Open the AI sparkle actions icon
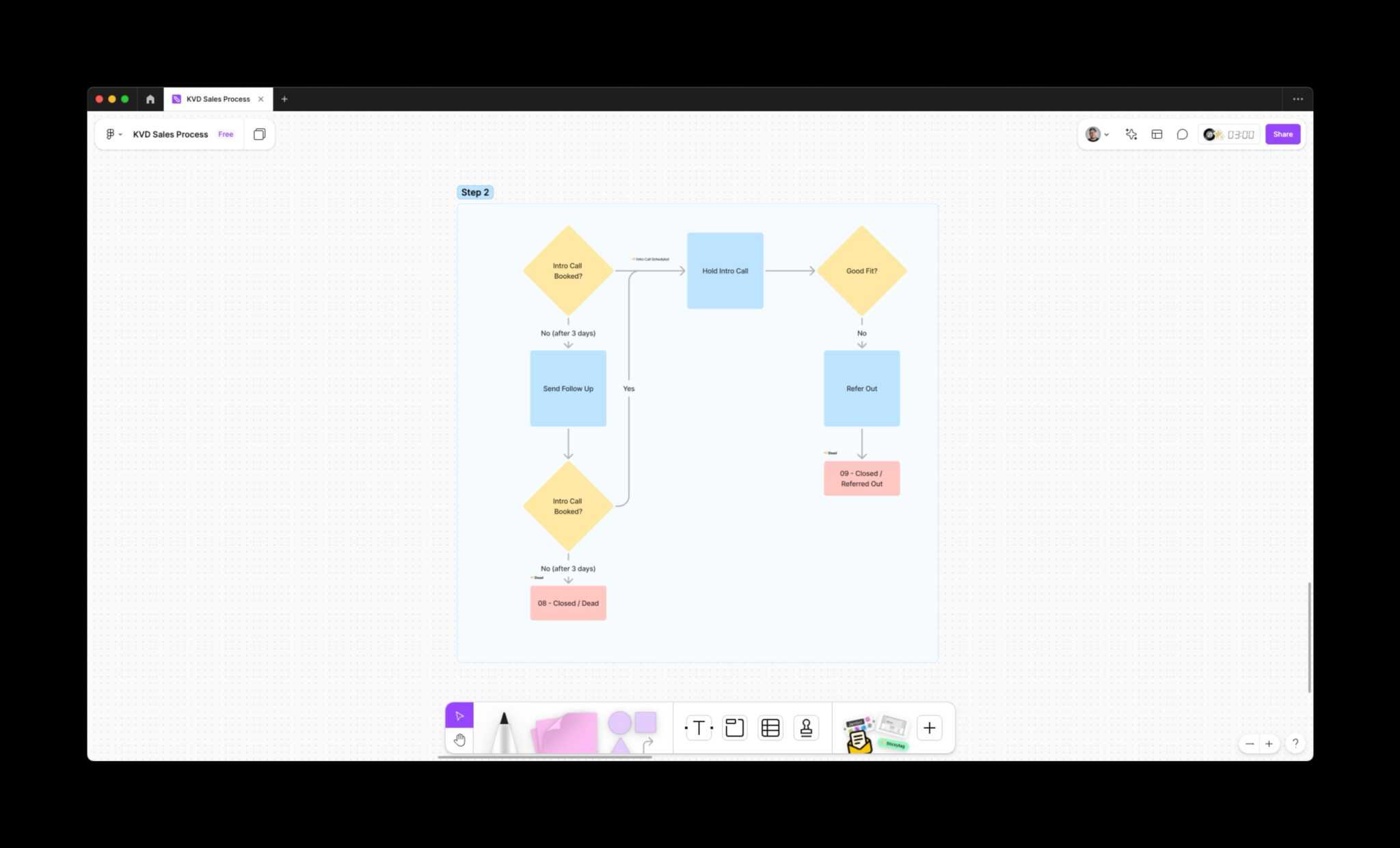 click(x=1131, y=134)
